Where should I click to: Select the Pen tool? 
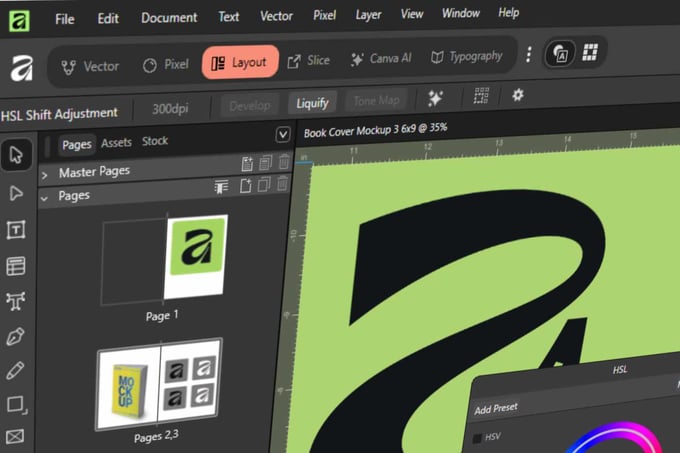pyautogui.click(x=16, y=337)
